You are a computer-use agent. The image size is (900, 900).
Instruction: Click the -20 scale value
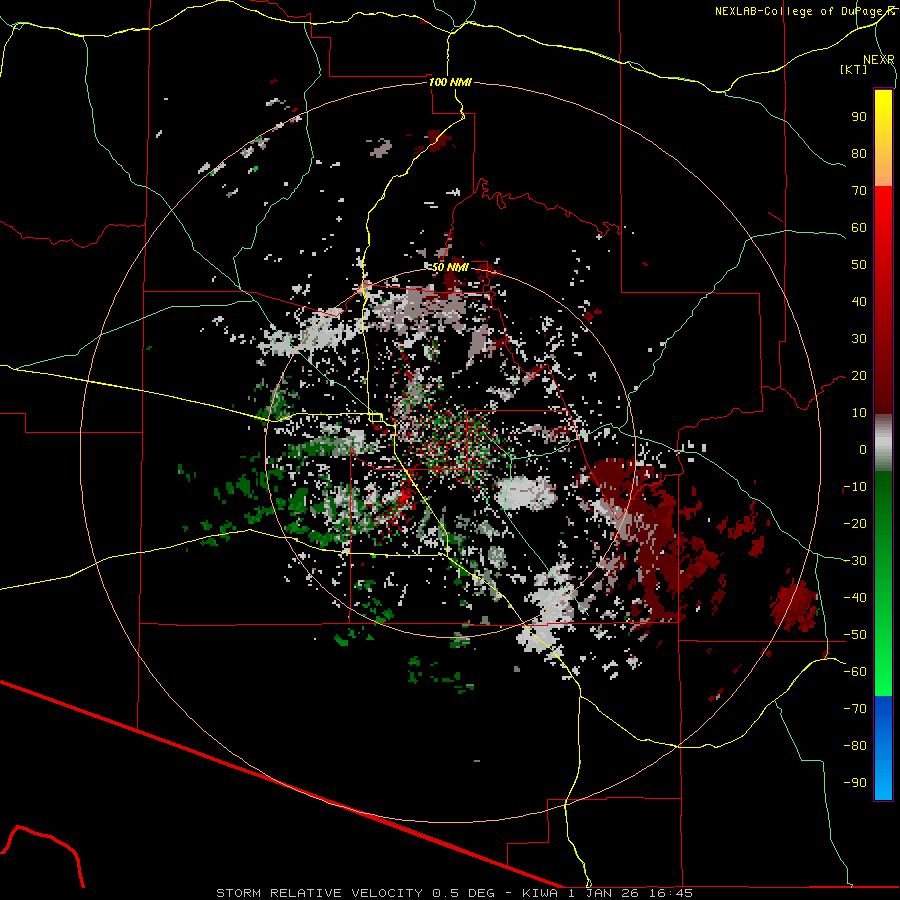coord(855,523)
